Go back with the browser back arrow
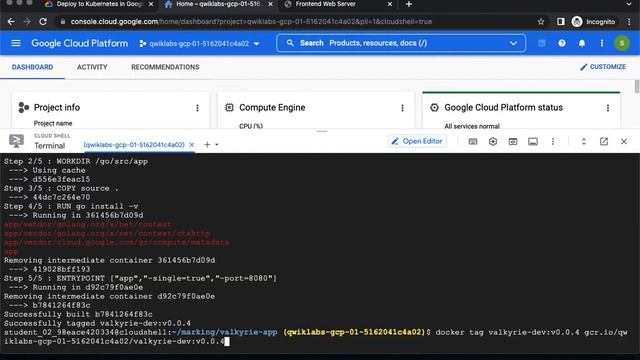640x360 pixels. click(x=11, y=22)
